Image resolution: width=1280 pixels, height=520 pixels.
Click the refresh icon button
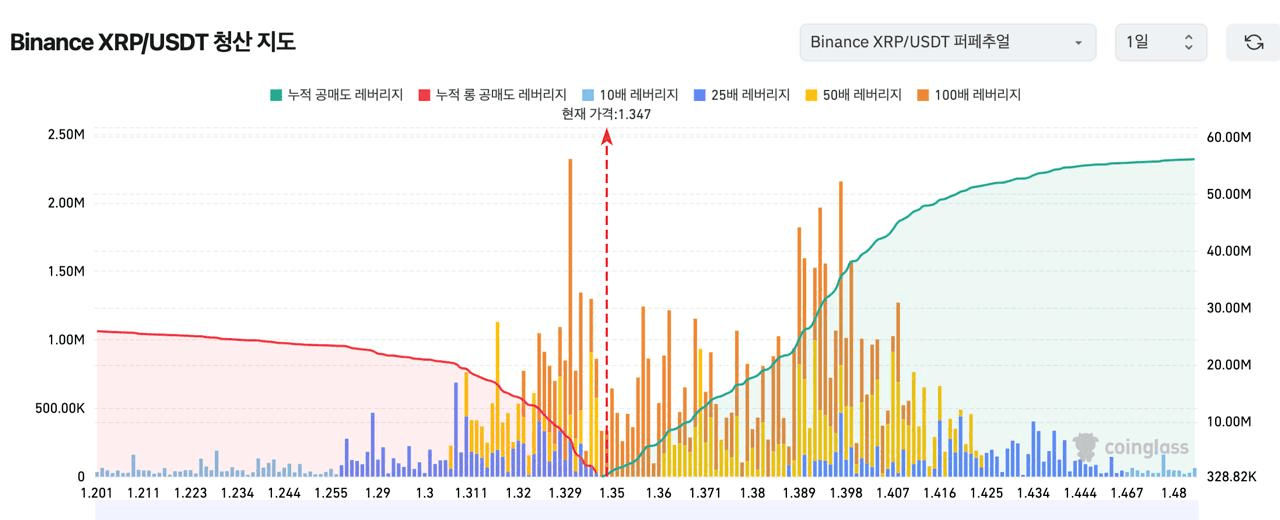tap(1253, 42)
